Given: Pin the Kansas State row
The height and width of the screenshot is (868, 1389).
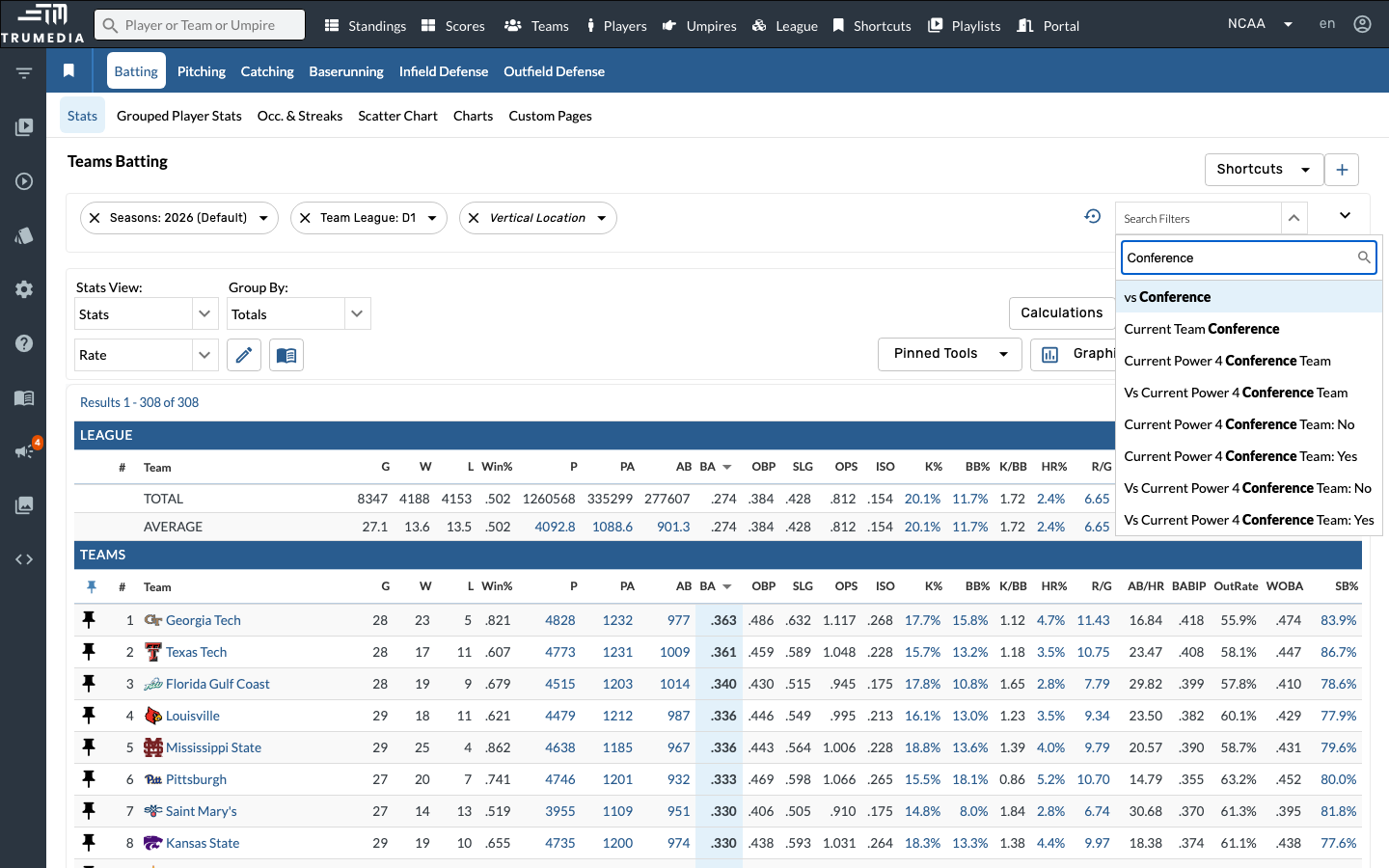Looking at the screenshot, I should click(89, 843).
